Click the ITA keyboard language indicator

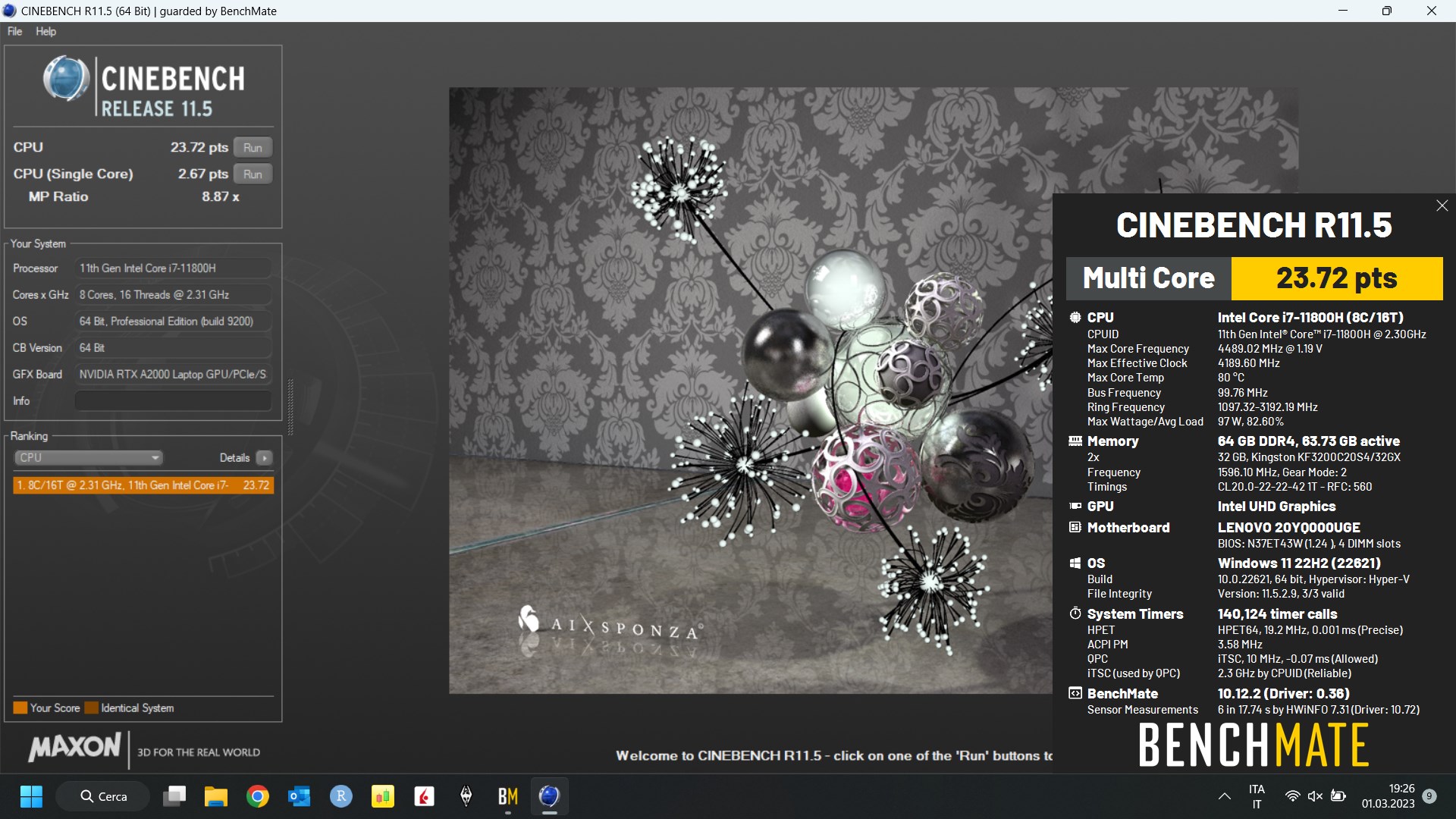[x=1257, y=796]
